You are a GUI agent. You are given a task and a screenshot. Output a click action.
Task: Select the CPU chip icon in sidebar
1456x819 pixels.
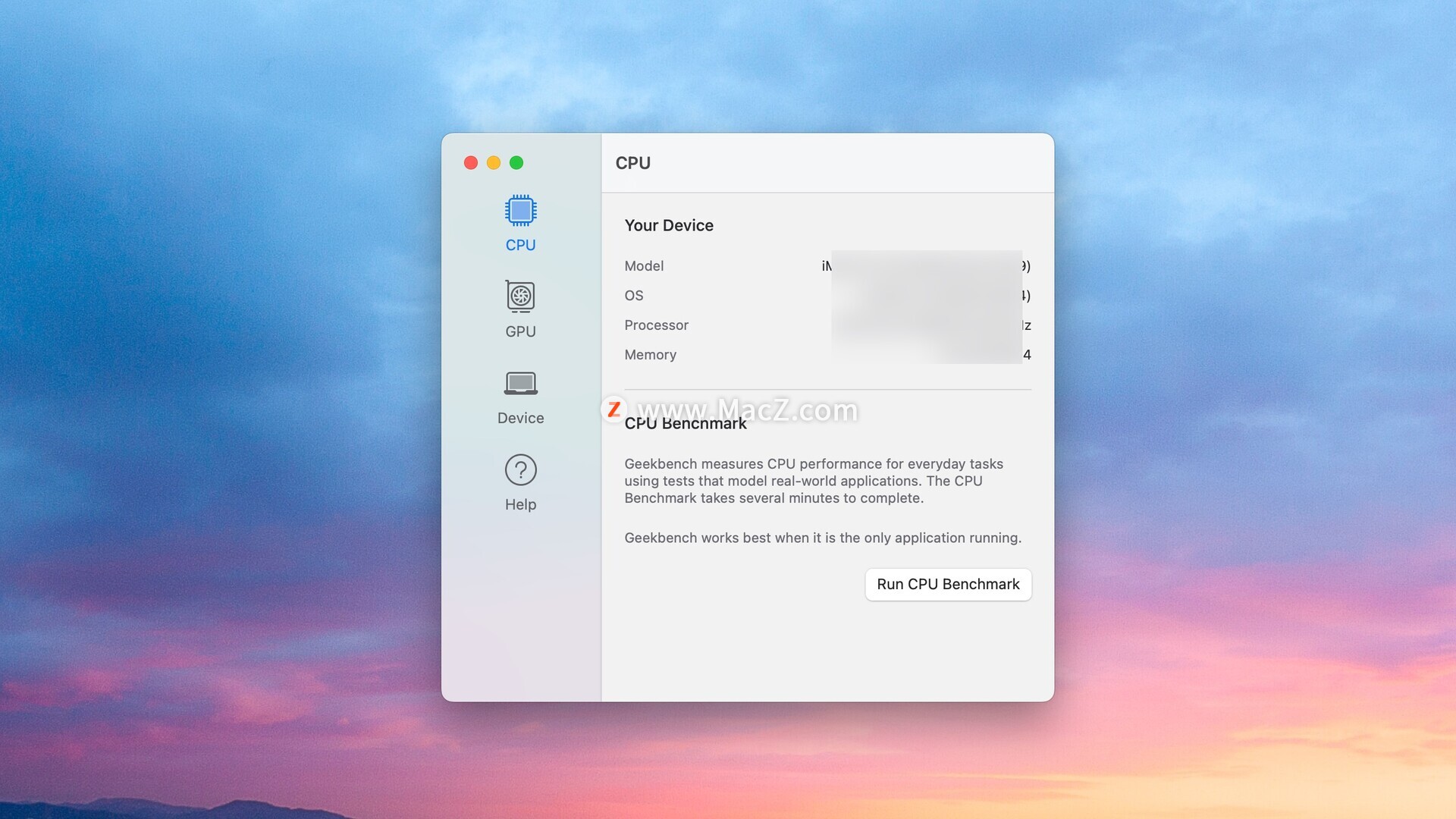(x=520, y=211)
